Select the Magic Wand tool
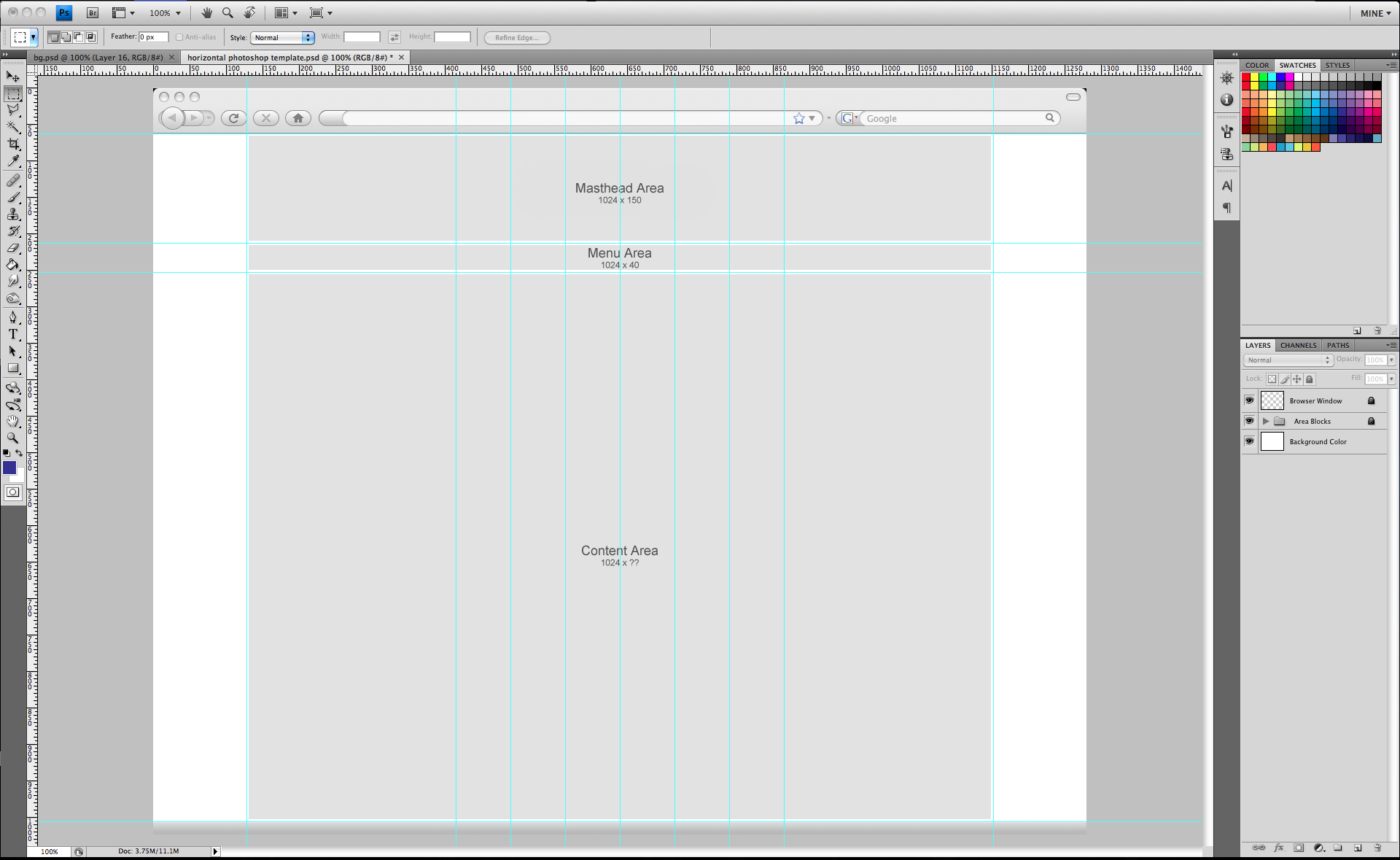The height and width of the screenshot is (860, 1400). coord(13,127)
